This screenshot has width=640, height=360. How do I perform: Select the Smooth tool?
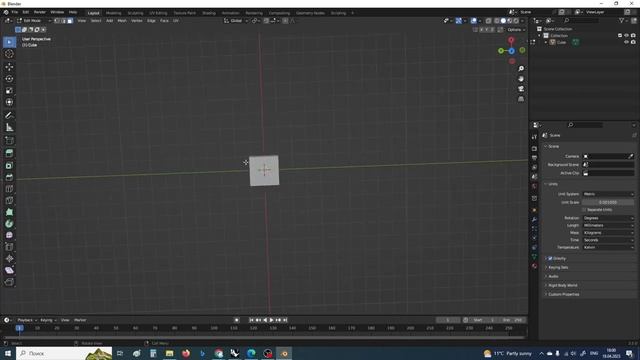coord(9,236)
